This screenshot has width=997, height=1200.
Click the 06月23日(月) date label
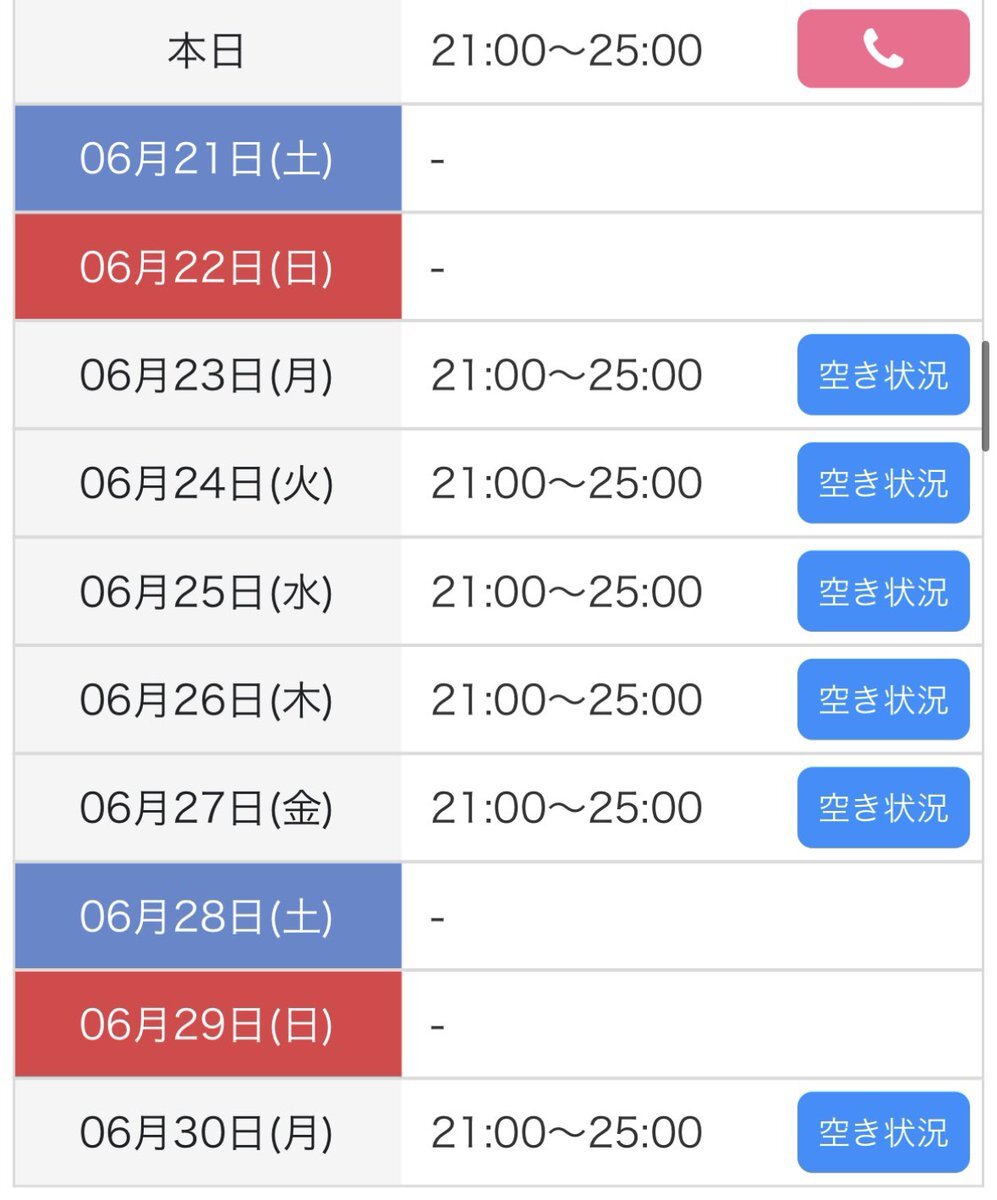[206, 376]
